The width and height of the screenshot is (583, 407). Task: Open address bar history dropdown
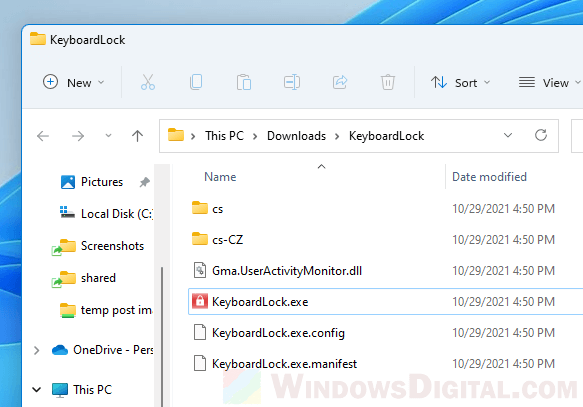tap(508, 135)
